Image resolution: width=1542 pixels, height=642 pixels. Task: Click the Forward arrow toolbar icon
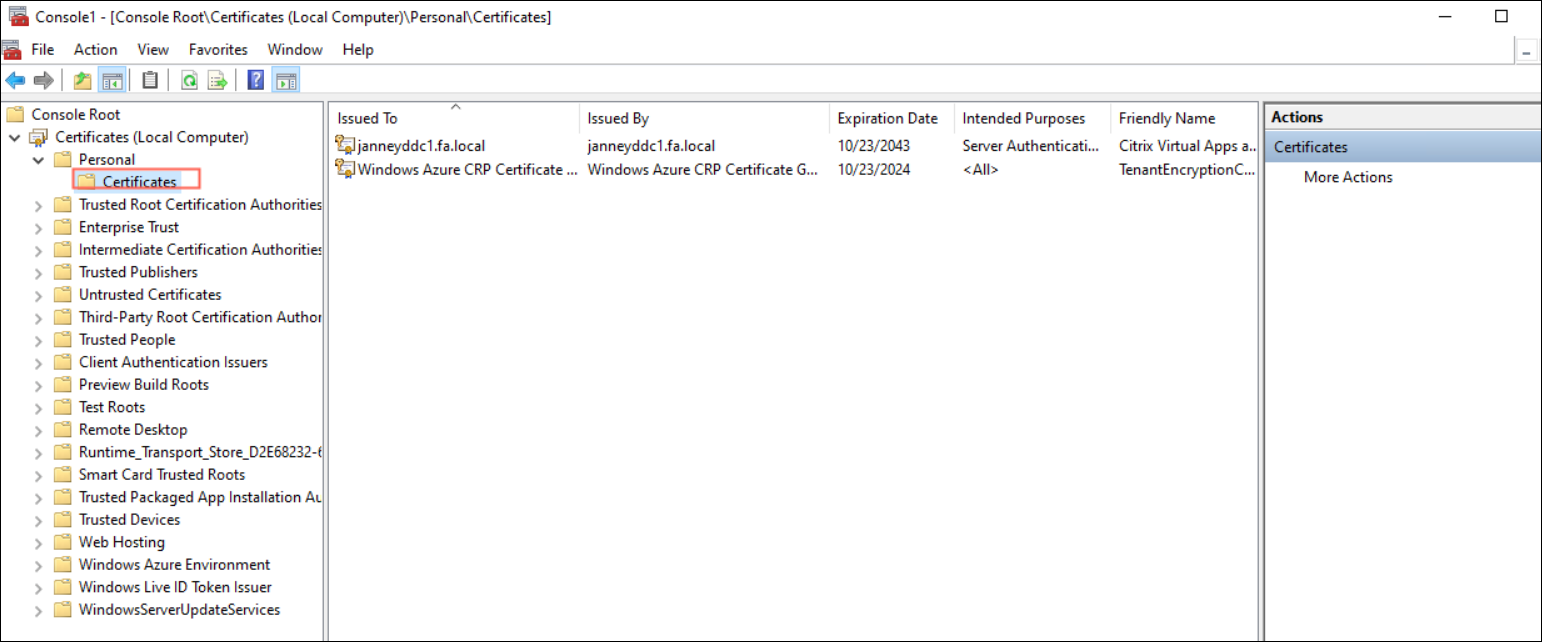pyautogui.click(x=43, y=81)
